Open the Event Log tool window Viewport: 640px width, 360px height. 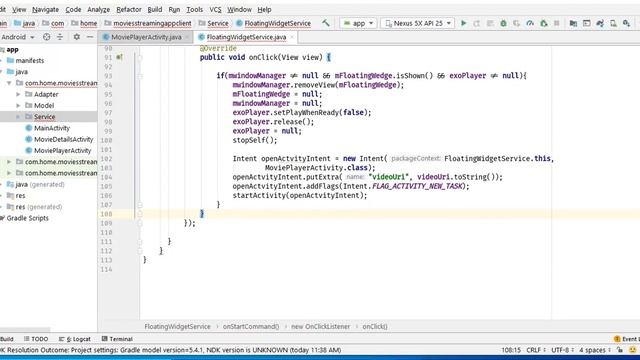[627, 339]
